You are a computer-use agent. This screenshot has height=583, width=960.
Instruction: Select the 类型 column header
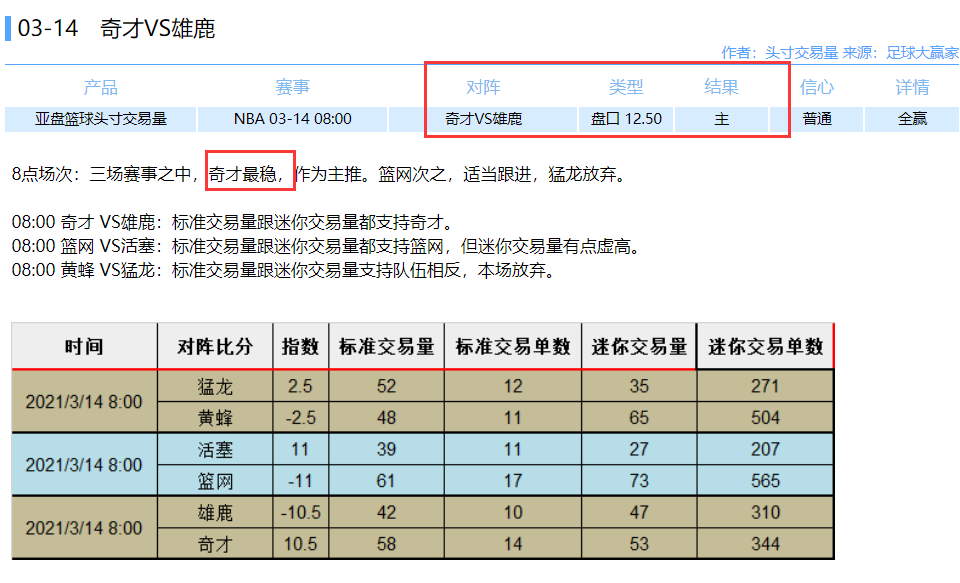point(626,87)
